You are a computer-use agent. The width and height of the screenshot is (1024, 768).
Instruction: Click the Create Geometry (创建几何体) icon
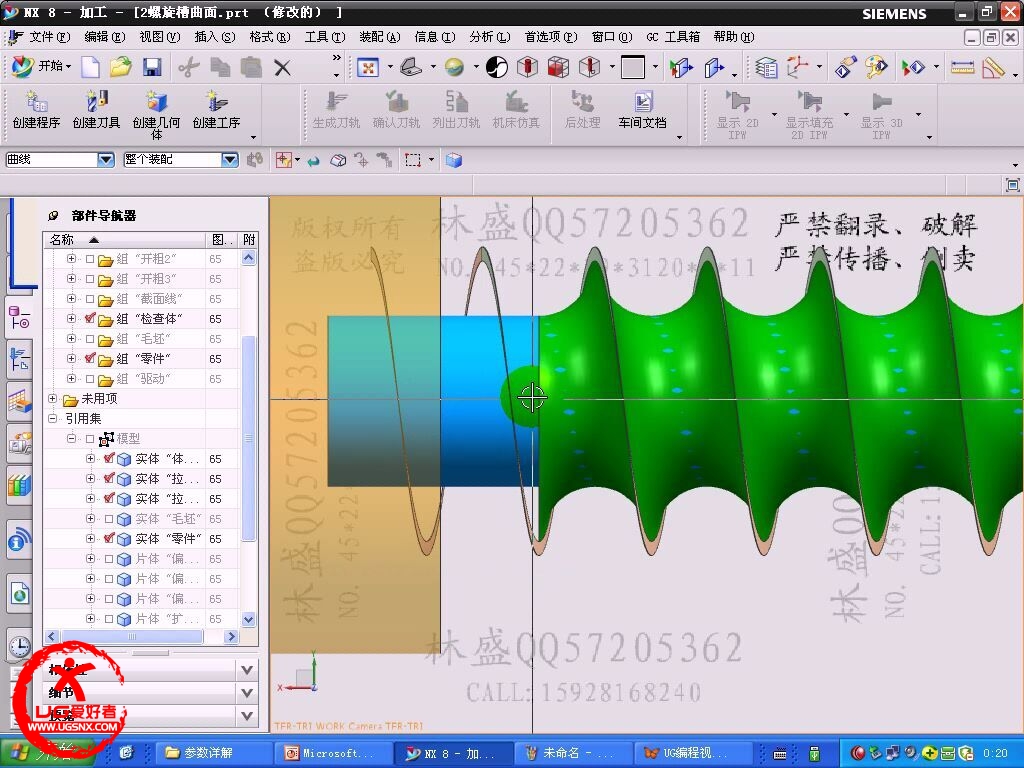[x=156, y=102]
